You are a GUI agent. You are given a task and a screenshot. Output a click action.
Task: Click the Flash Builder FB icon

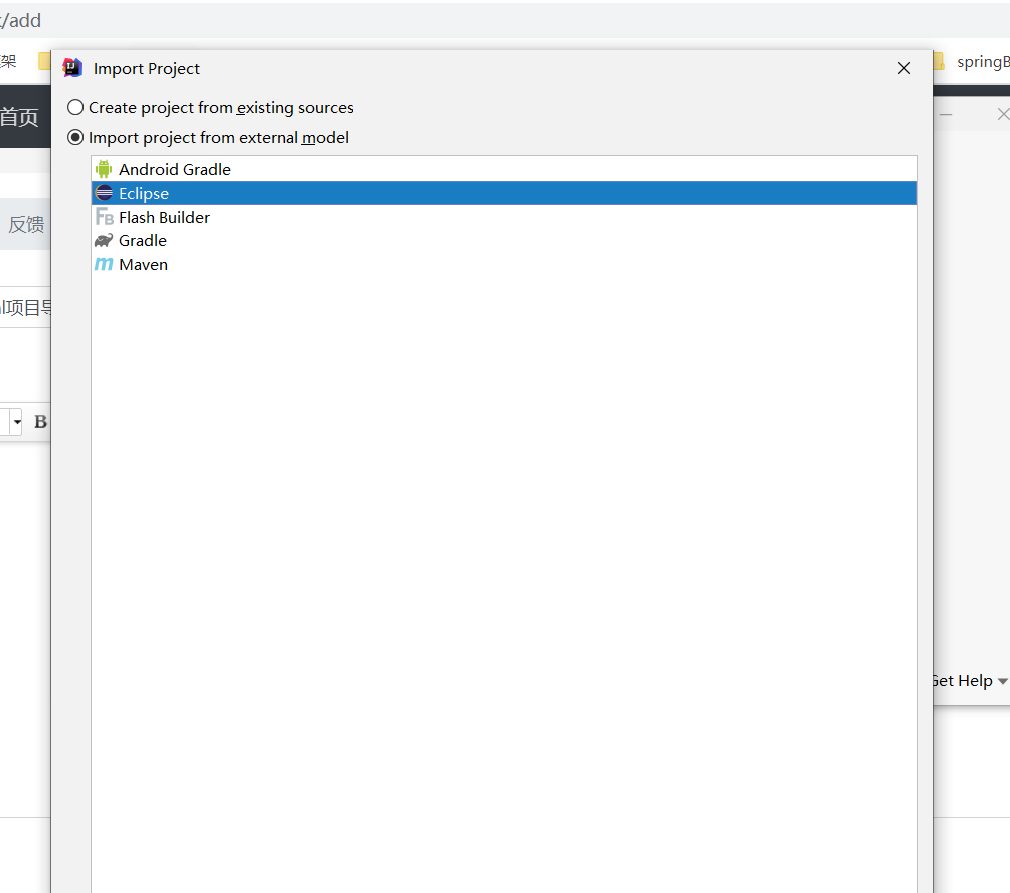[x=104, y=217]
